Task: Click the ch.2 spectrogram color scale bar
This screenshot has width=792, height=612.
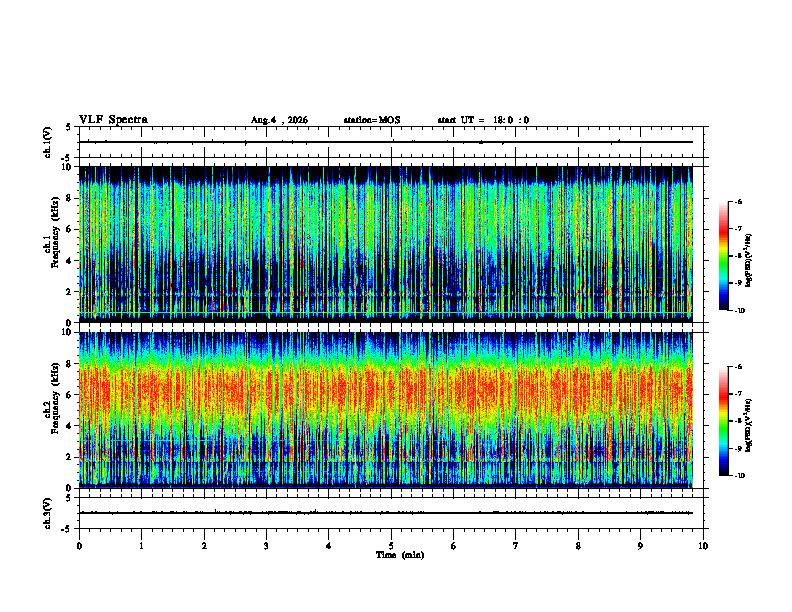Action: pyautogui.click(x=723, y=421)
